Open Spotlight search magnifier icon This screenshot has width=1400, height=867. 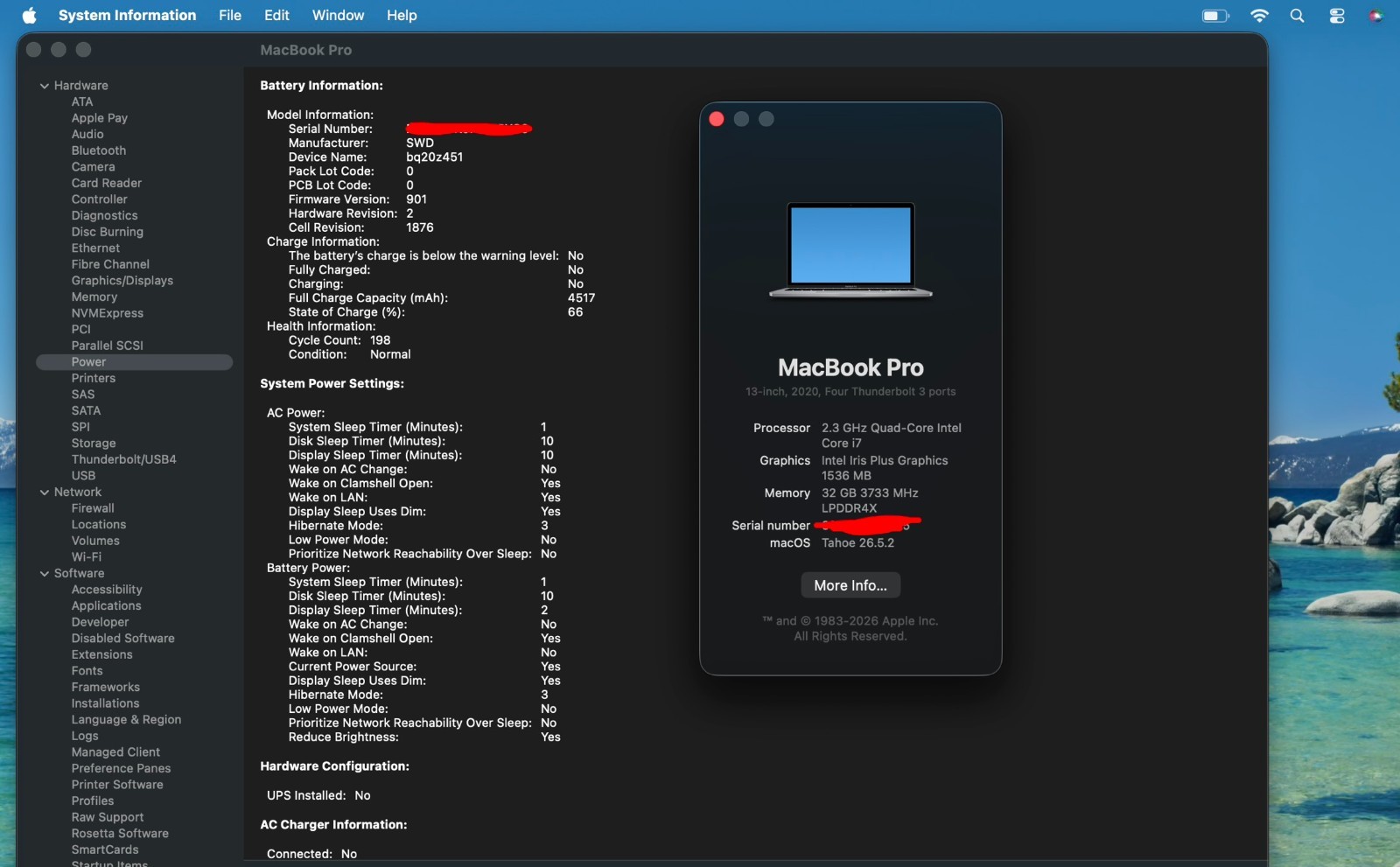coord(1297,16)
